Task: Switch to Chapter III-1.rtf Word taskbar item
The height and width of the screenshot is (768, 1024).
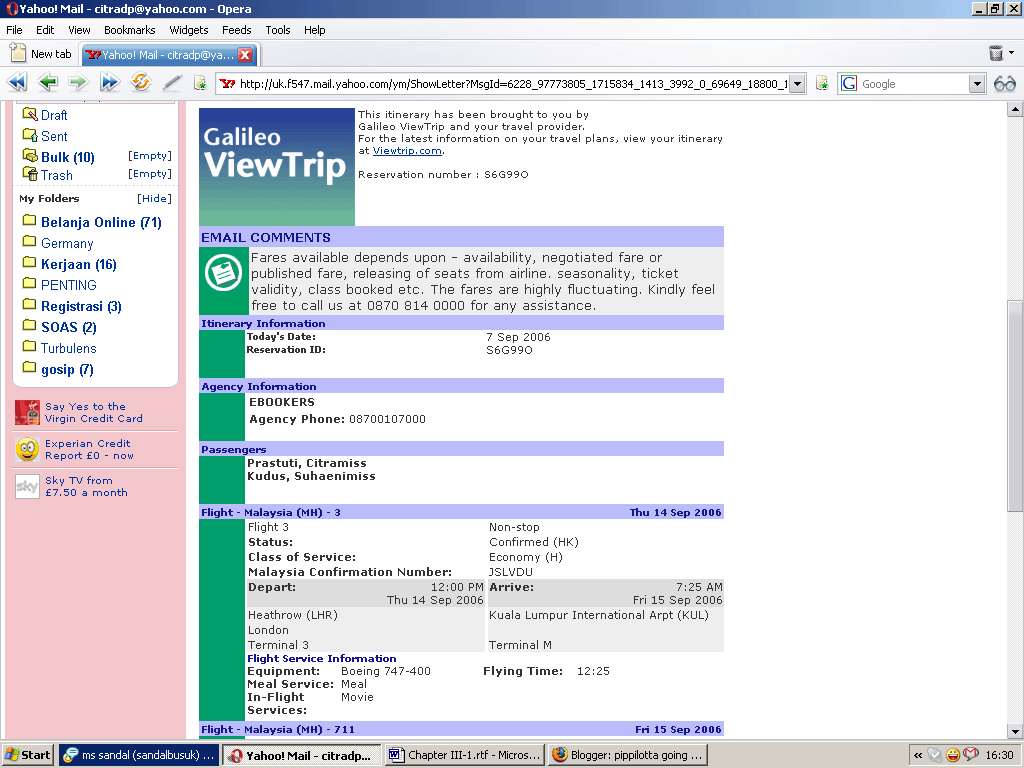Action: [464, 755]
